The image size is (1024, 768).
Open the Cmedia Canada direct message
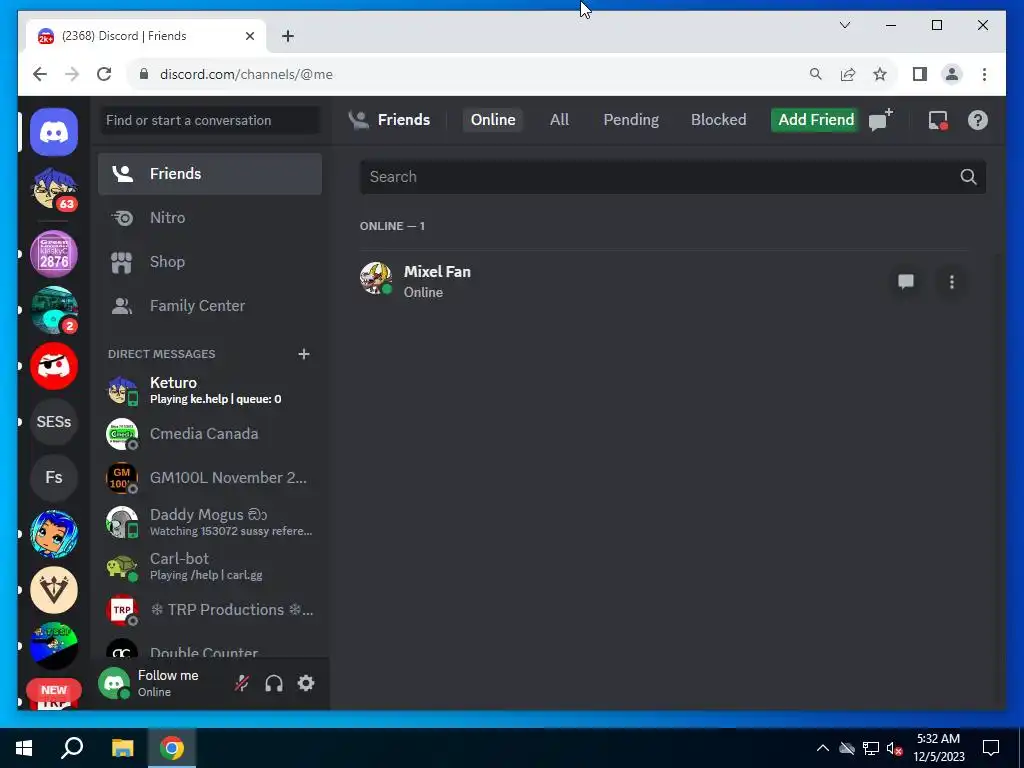[210, 434]
